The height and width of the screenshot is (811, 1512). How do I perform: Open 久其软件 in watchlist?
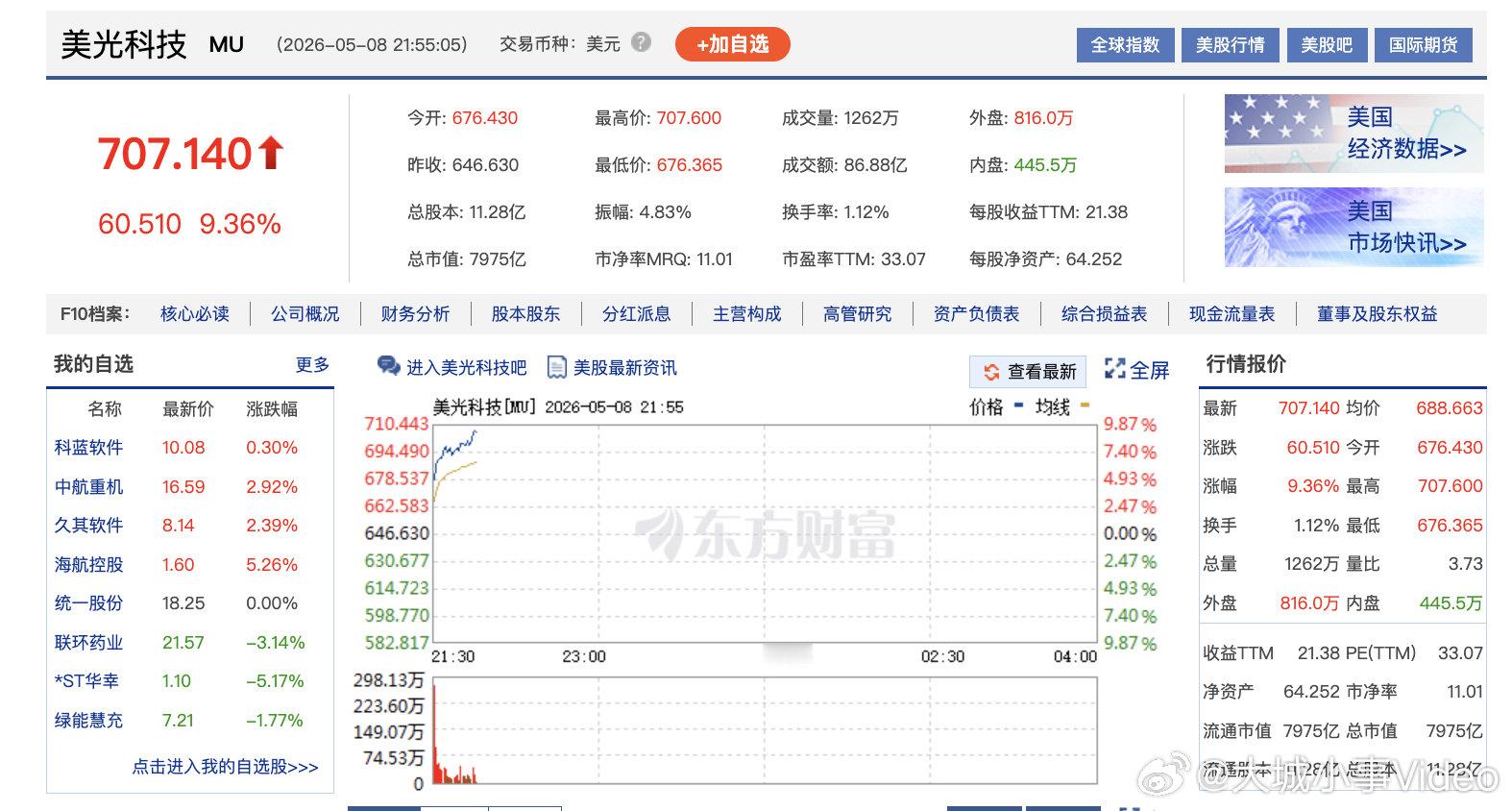[x=88, y=526]
